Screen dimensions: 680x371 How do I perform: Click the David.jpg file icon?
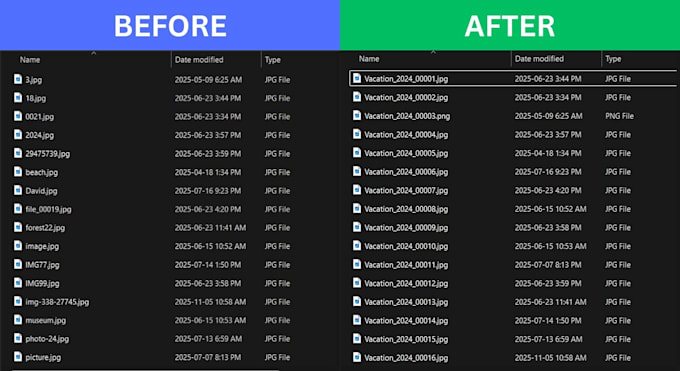pyautogui.click(x=18, y=190)
